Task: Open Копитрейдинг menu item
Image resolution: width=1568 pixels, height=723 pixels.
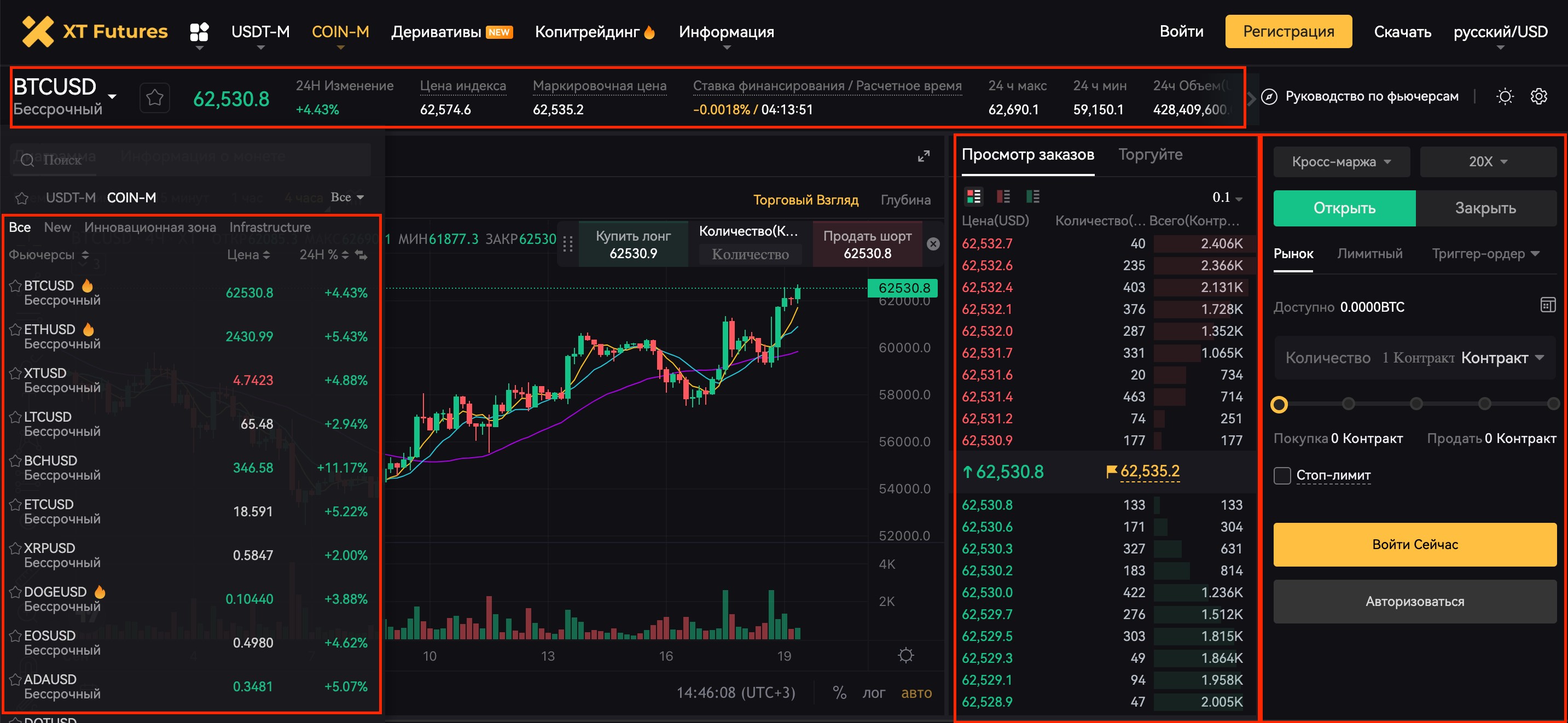Action: [x=595, y=32]
